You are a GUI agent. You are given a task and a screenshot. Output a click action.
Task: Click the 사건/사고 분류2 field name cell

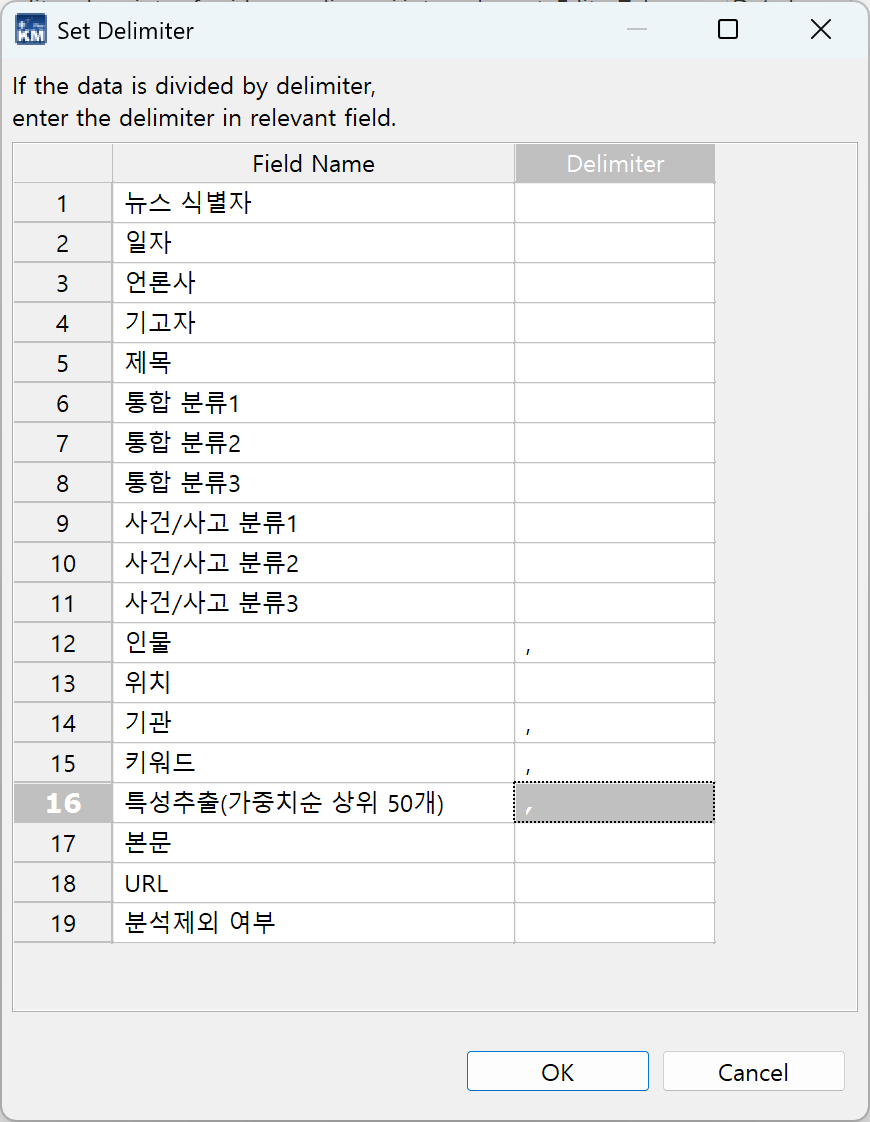(313, 562)
